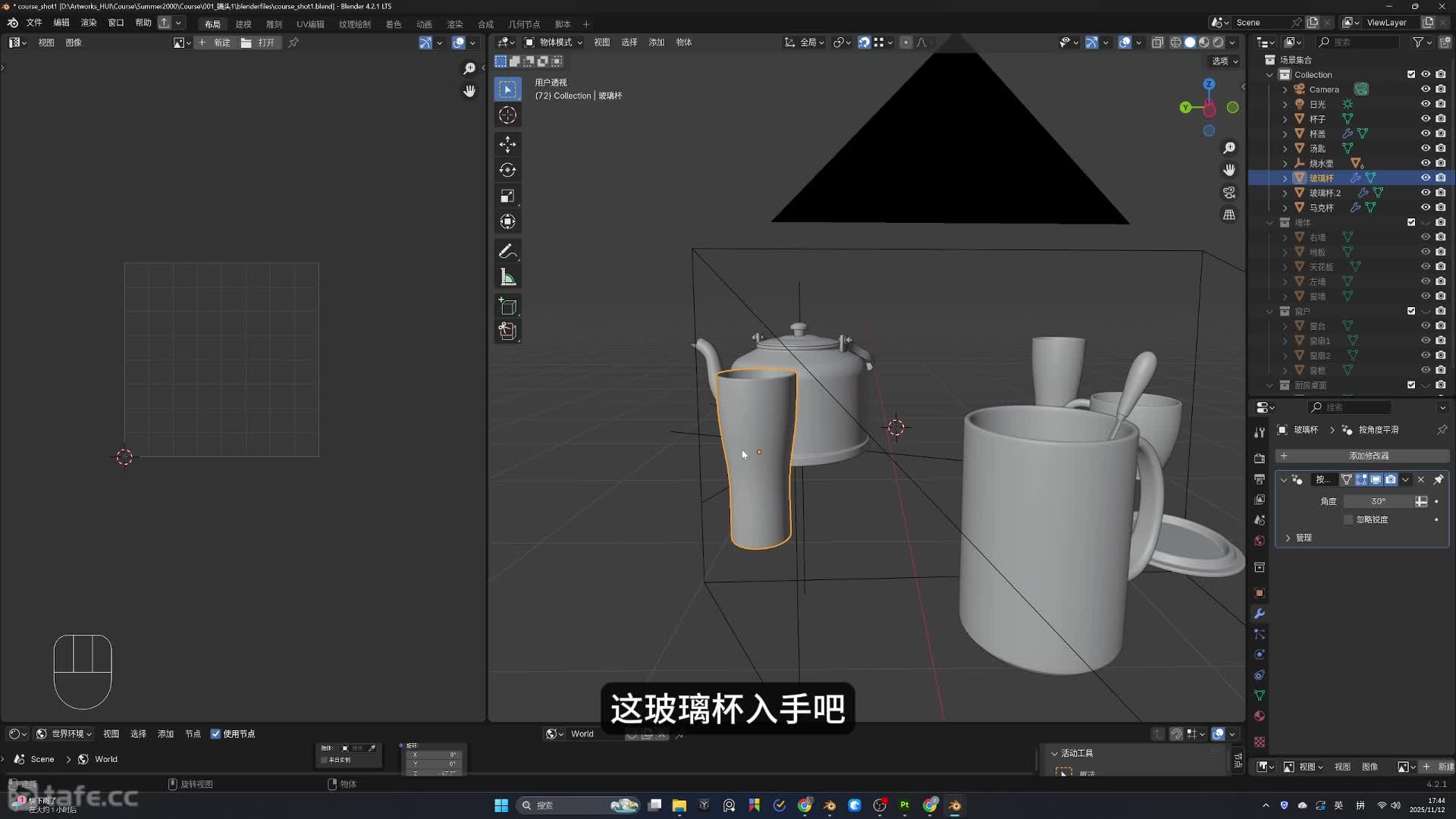Image resolution: width=1456 pixels, height=819 pixels.
Task: Expand the 管理 section in modifier
Action: click(1288, 538)
